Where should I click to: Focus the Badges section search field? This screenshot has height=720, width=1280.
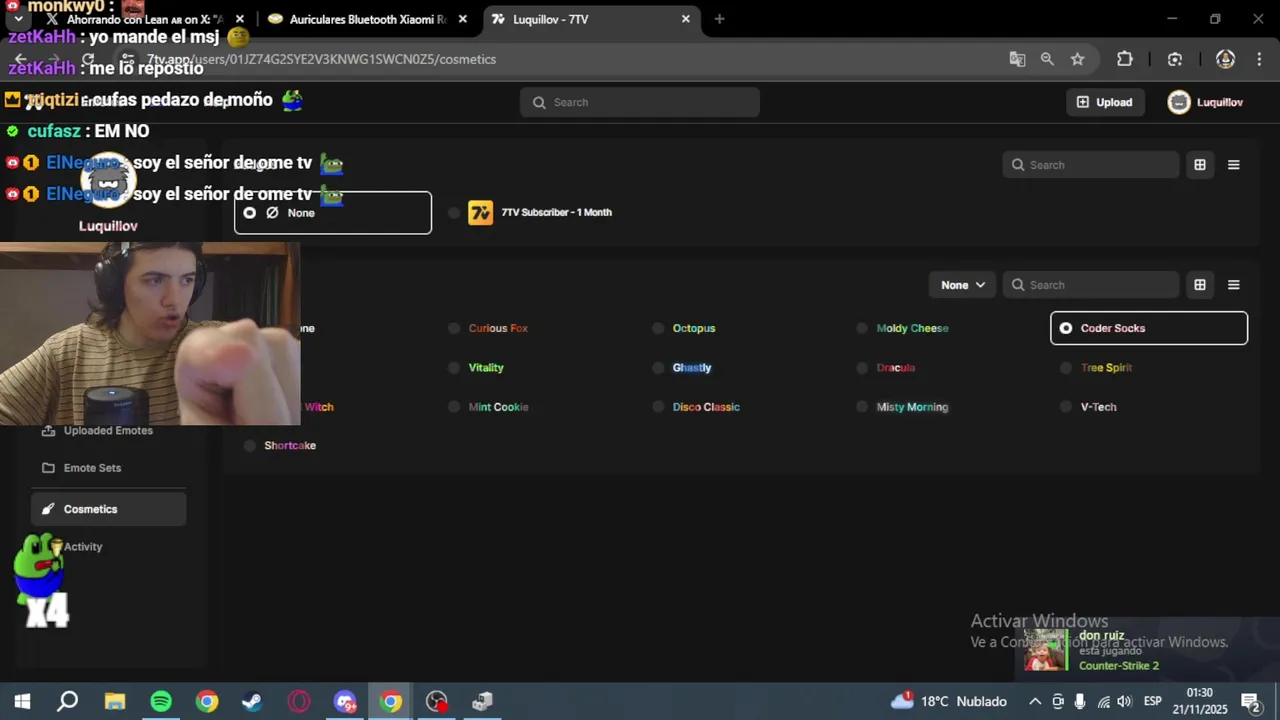1091,165
